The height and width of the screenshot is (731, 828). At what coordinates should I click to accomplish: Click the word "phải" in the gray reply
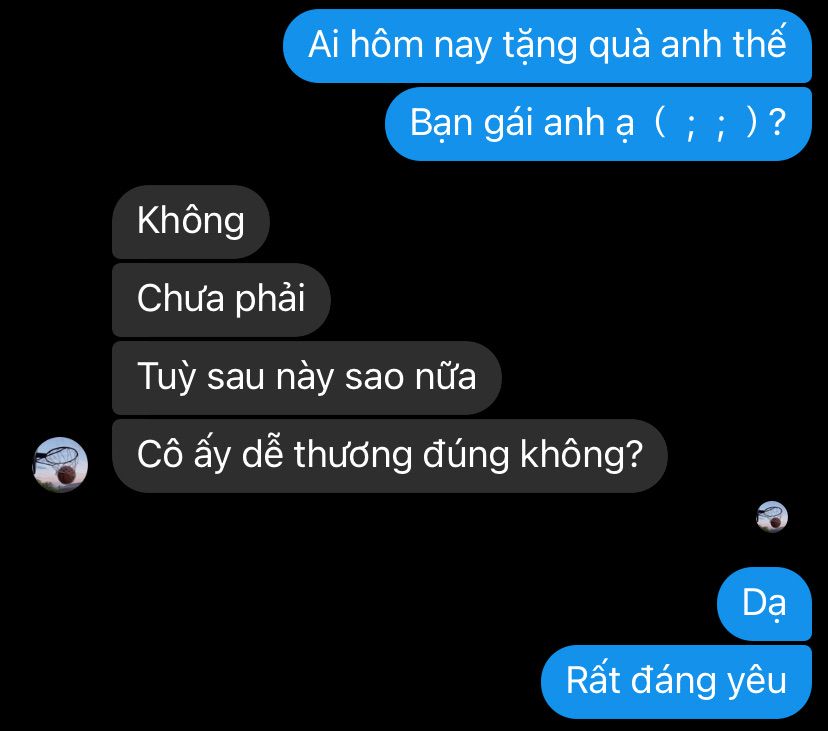click(270, 298)
